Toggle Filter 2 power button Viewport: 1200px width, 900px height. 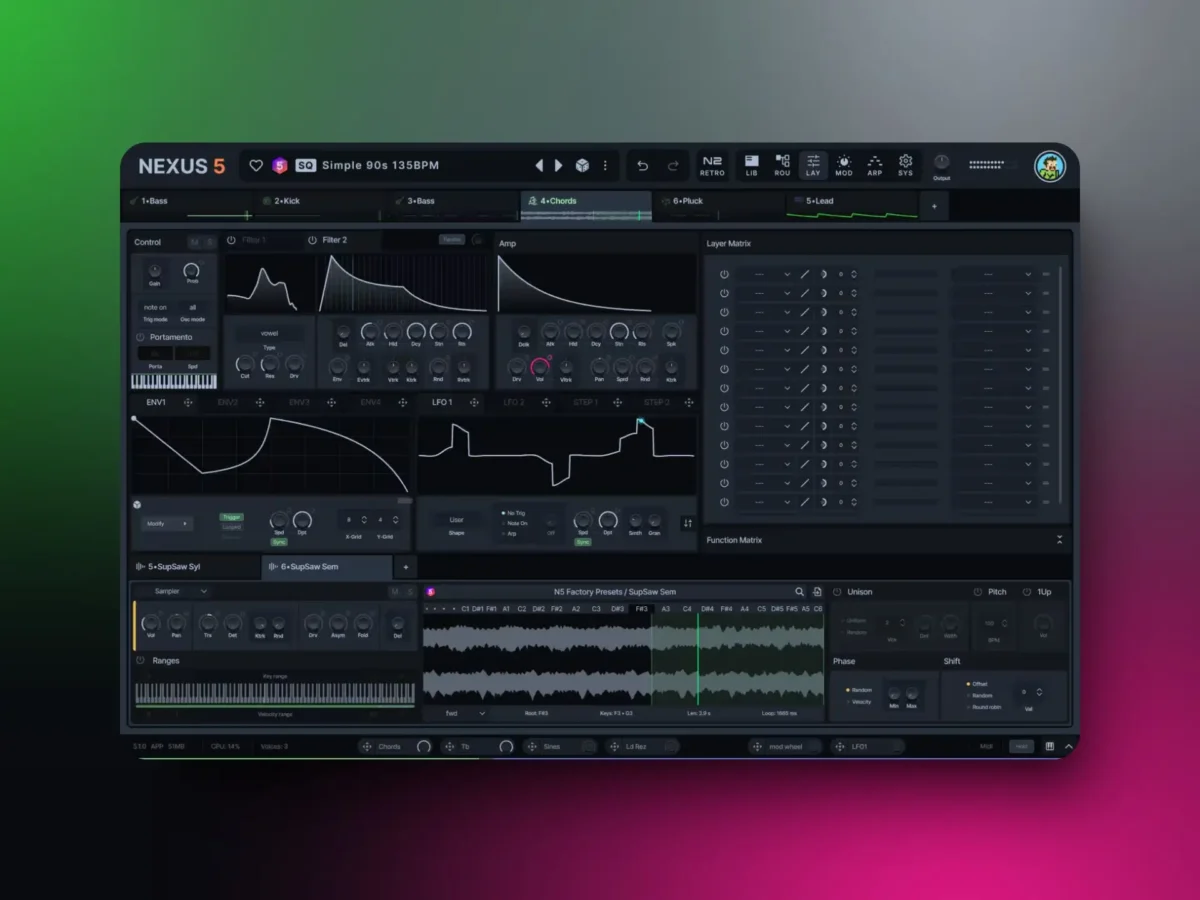(312, 240)
